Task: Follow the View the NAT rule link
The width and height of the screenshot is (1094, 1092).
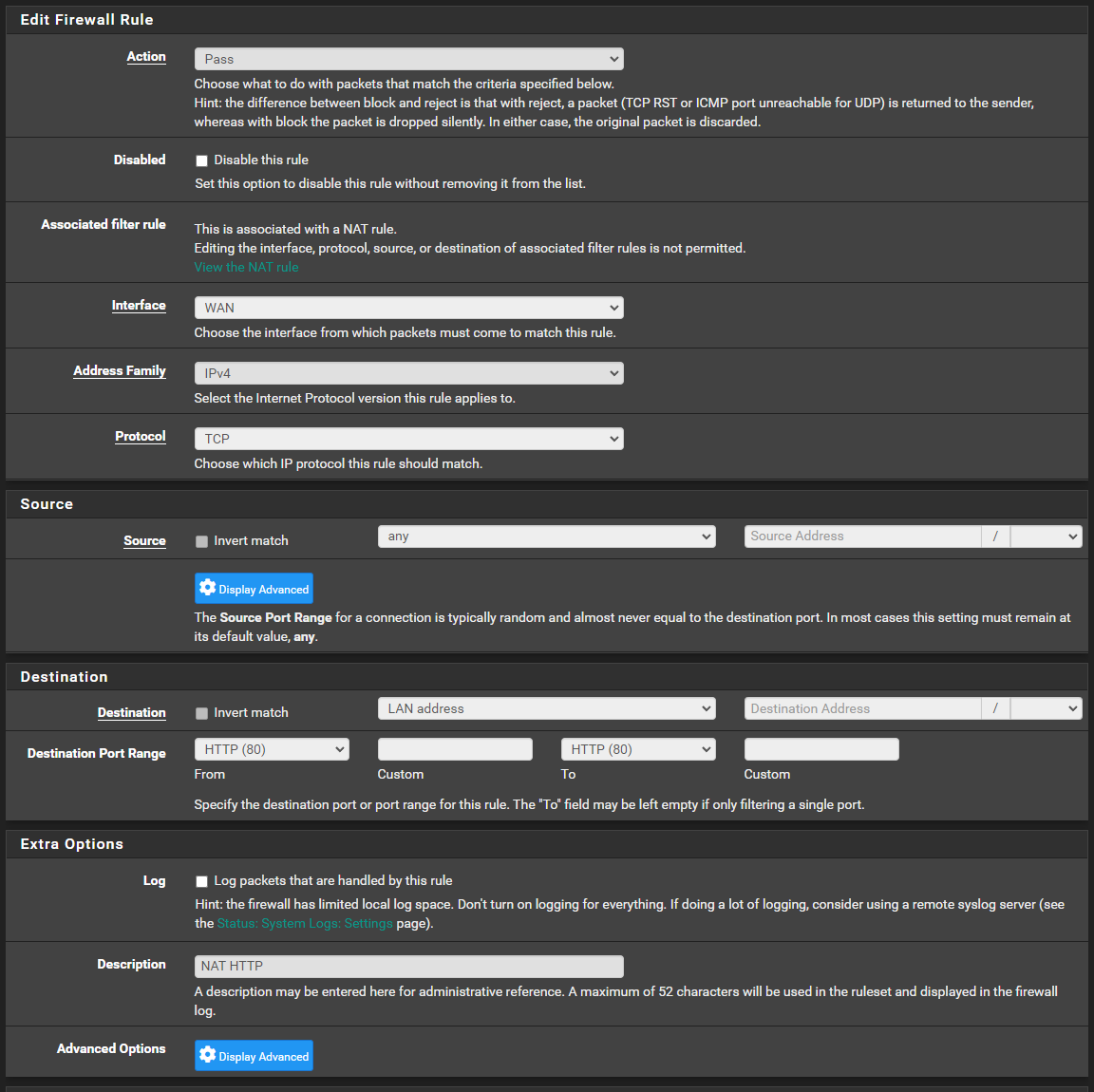Action: [x=246, y=267]
